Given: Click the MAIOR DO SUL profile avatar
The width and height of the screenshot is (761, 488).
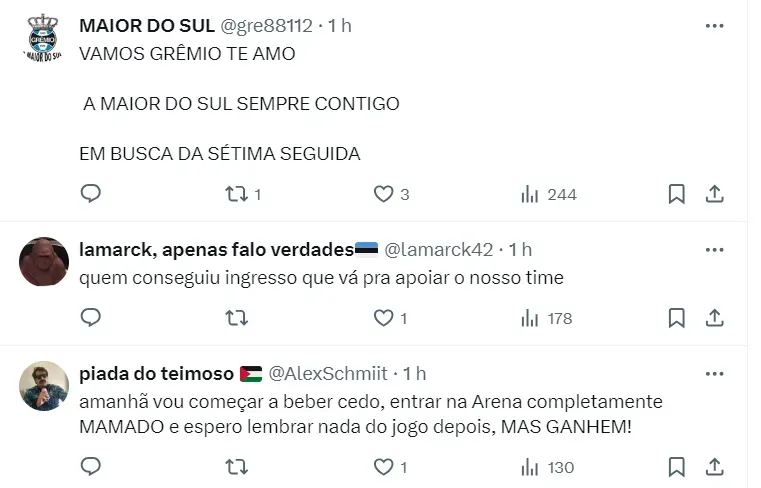Looking at the screenshot, I should [41, 38].
